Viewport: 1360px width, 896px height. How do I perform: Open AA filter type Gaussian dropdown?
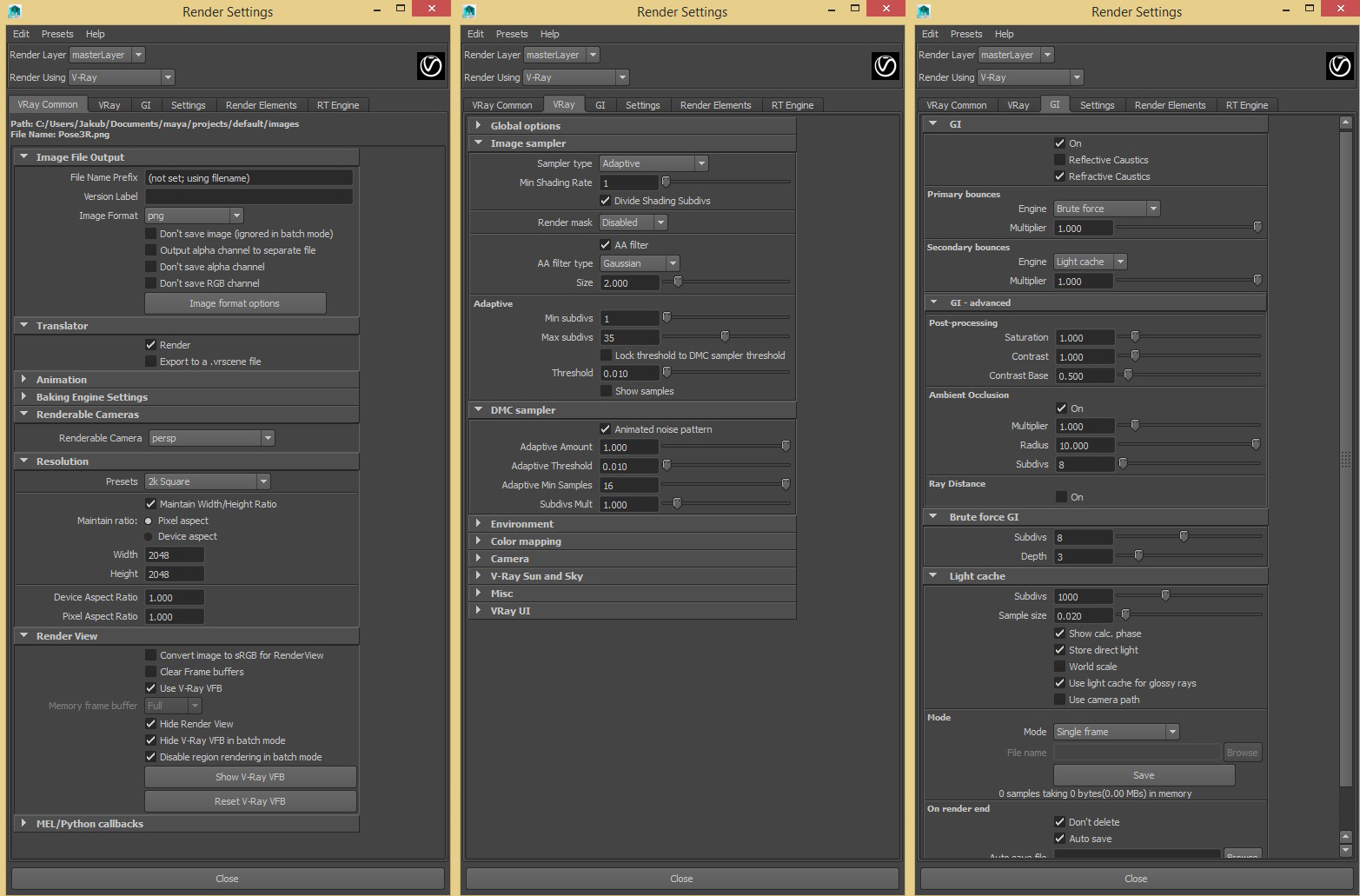[x=640, y=263]
